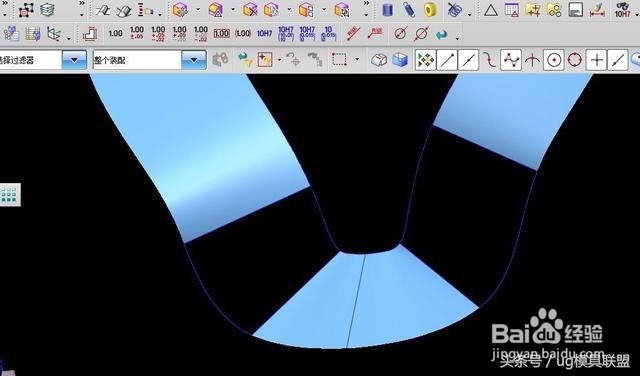Image resolution: width=640 pixels, height=376 pixels.
Task: Click the green stacked layers icon
Action: pos(48,10)
